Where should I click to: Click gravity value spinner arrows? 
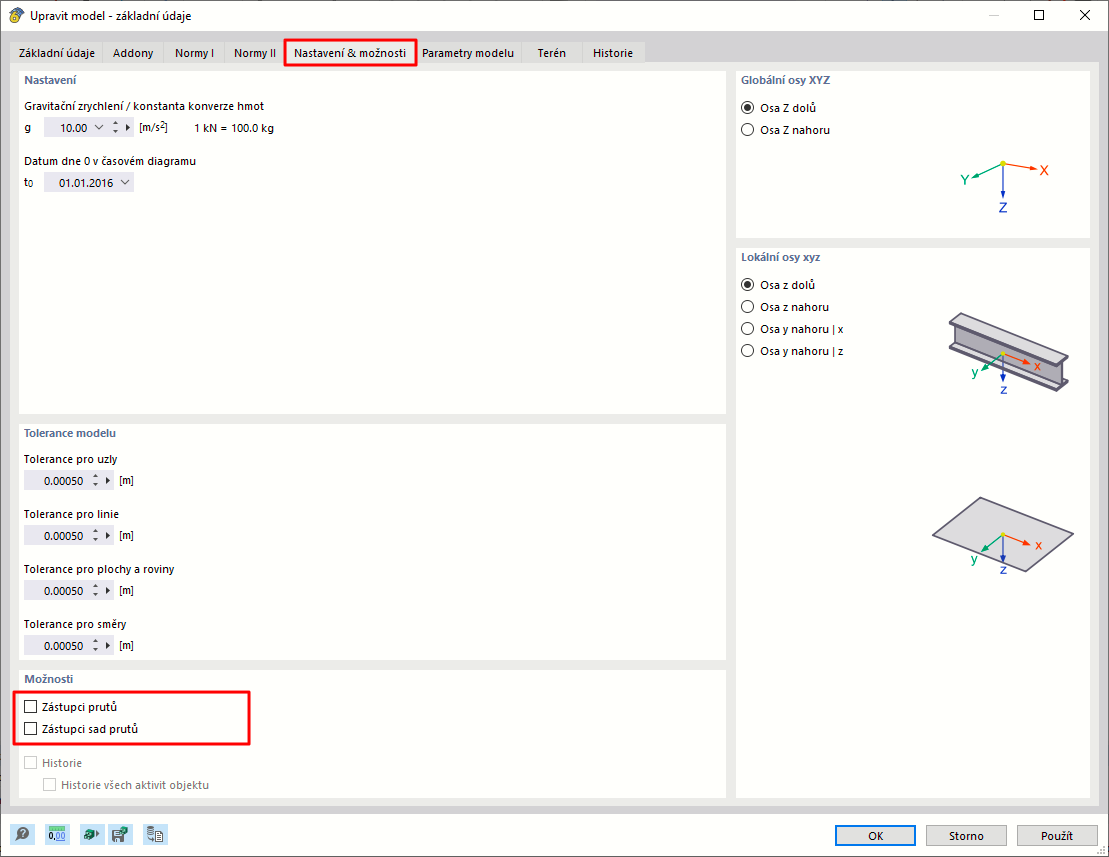pos(115,127)
